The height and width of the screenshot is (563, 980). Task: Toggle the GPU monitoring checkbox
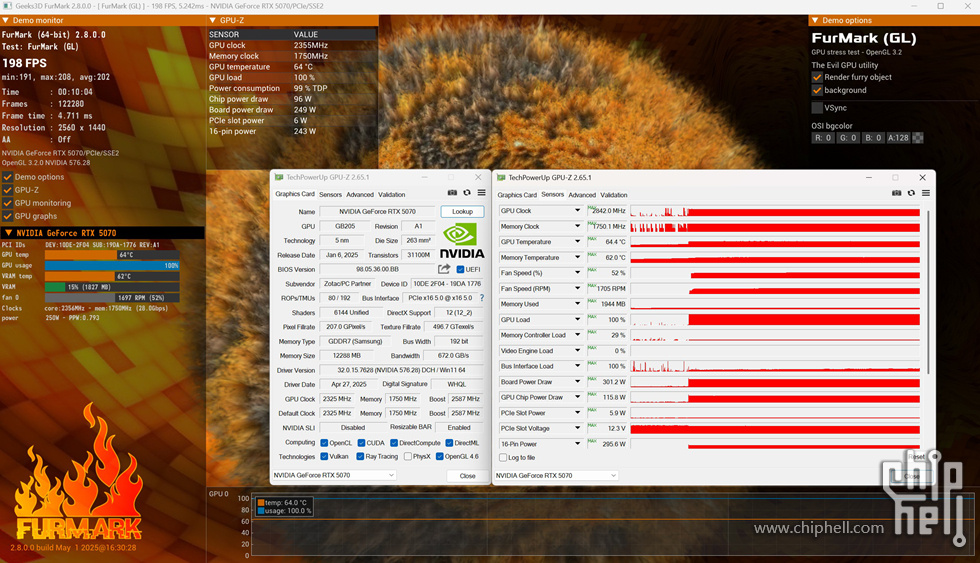(x=8, y=203)
